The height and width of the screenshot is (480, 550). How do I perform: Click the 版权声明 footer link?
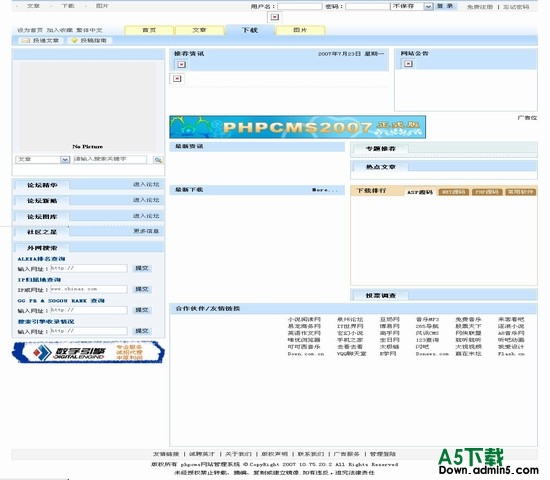pos(275,454)
